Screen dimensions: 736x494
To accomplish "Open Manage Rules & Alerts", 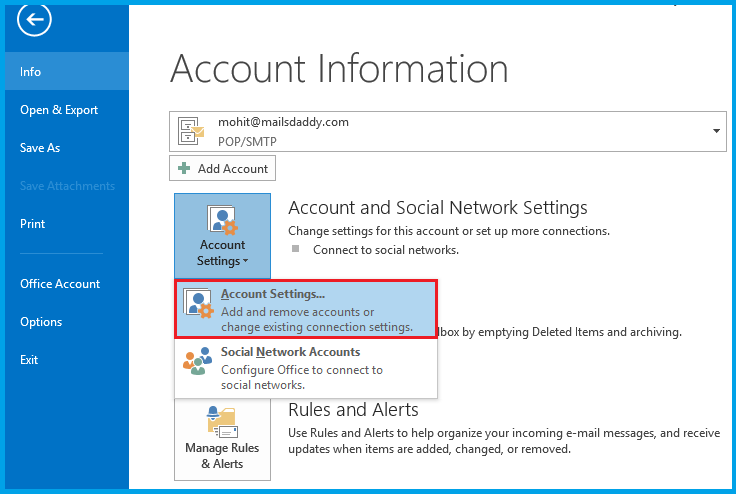I will [x=222, y=439].
